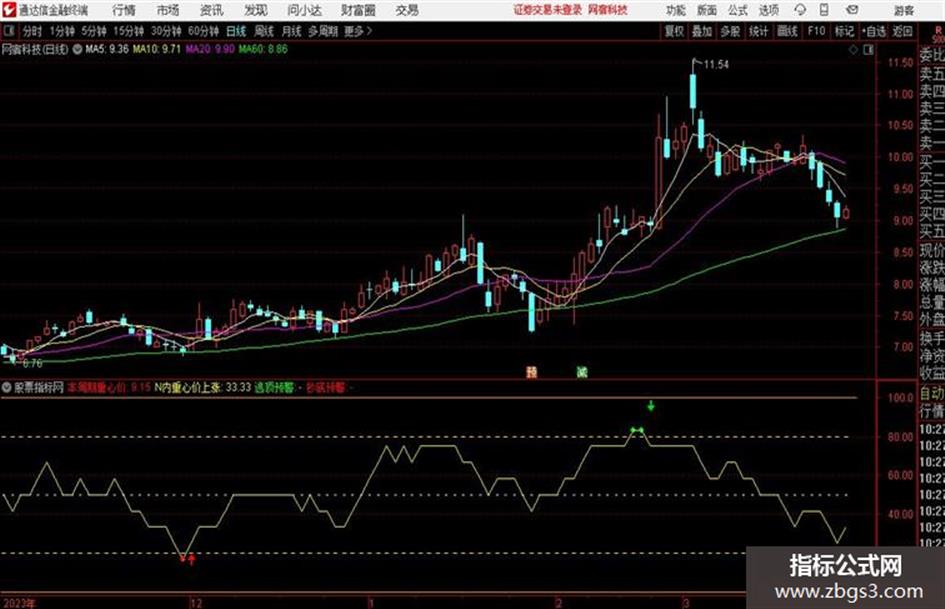
Task: Open the 选项 menu
Action: [768, 10]
